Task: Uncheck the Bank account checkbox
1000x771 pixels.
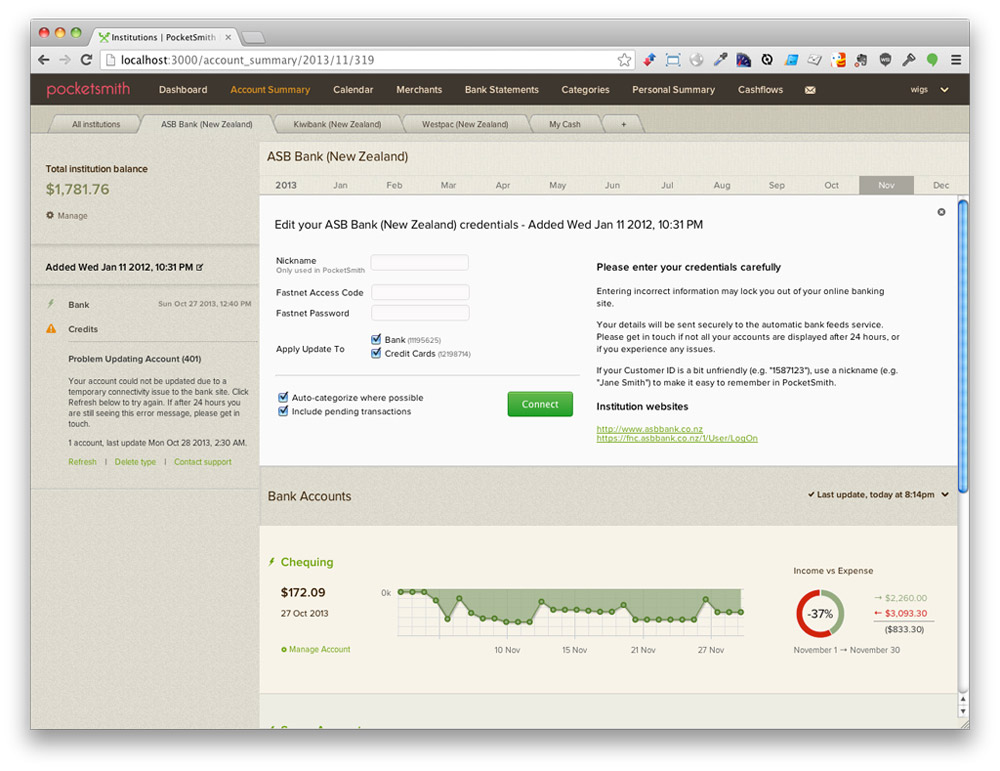Action: tap(376, 340)
